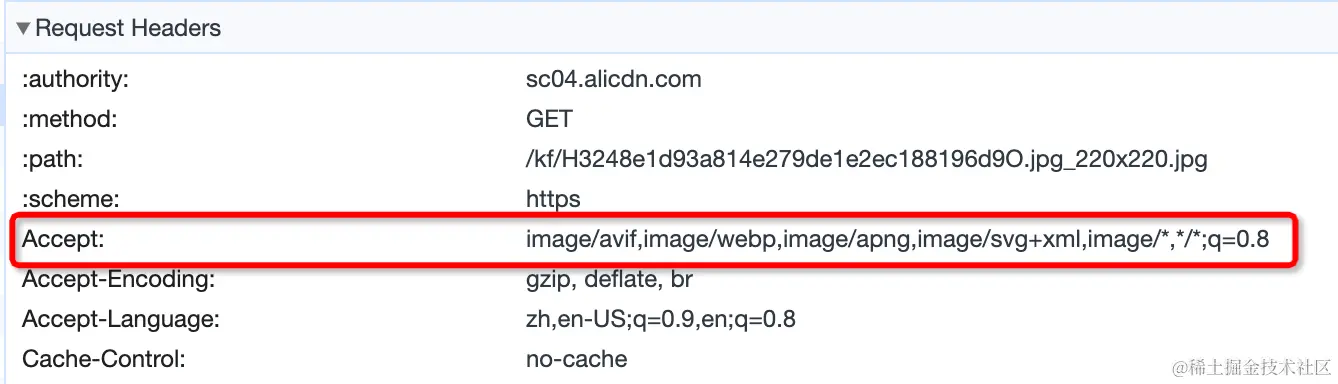The image size is (1338, 384).
Task: Select the :scheme header name
Action: [x=68, y=199]
